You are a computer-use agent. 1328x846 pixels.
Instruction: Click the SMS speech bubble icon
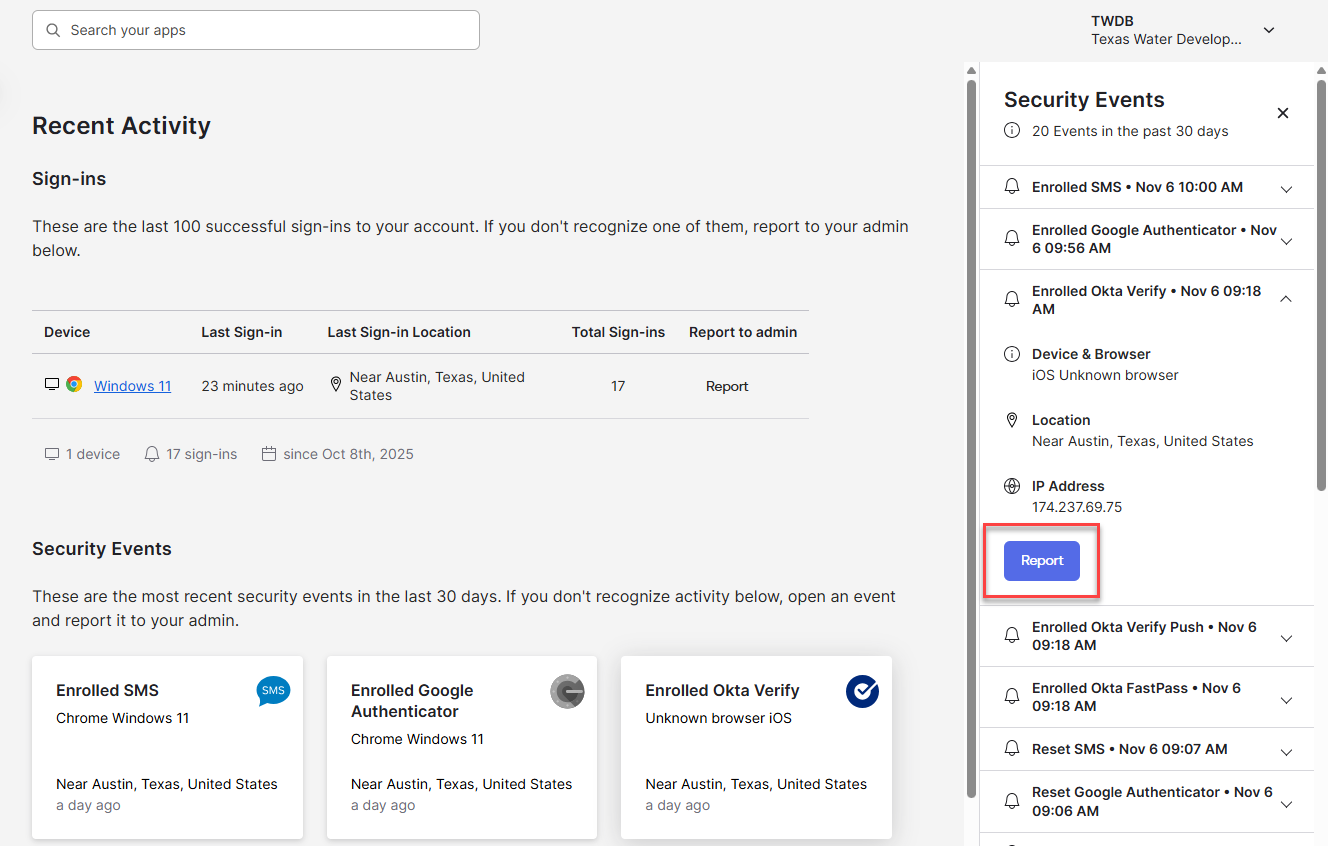pyautogui.click(x=273, y=690)
